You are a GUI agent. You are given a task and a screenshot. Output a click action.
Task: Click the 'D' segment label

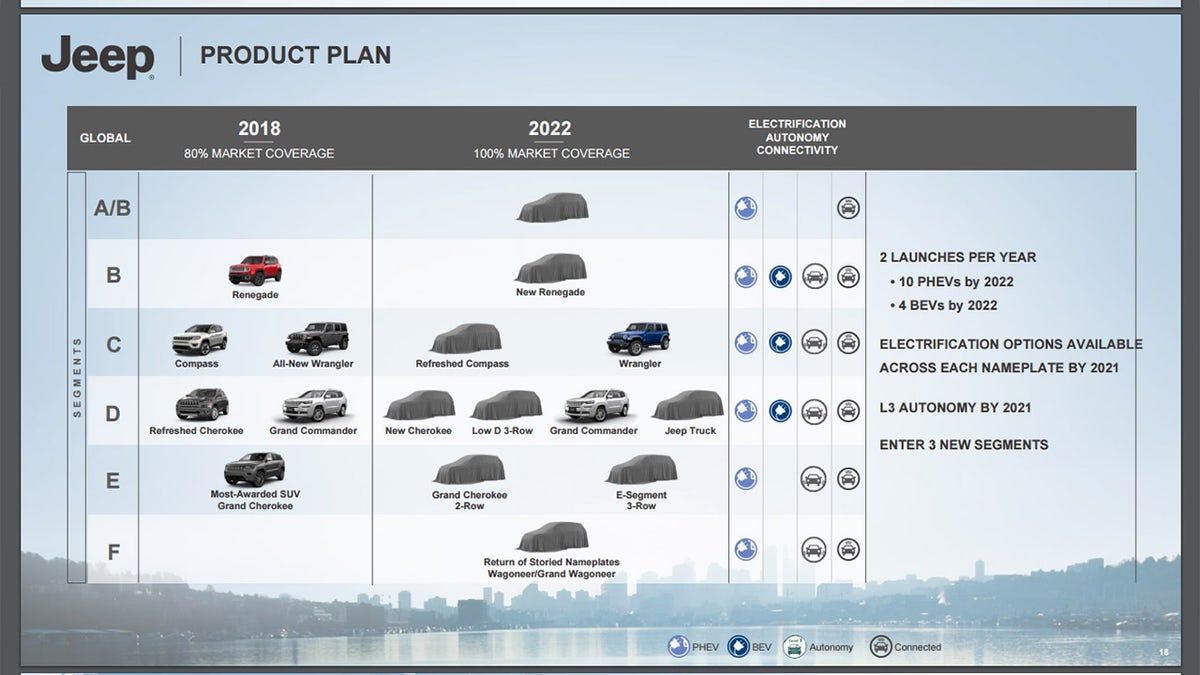[x=113, y=412]
